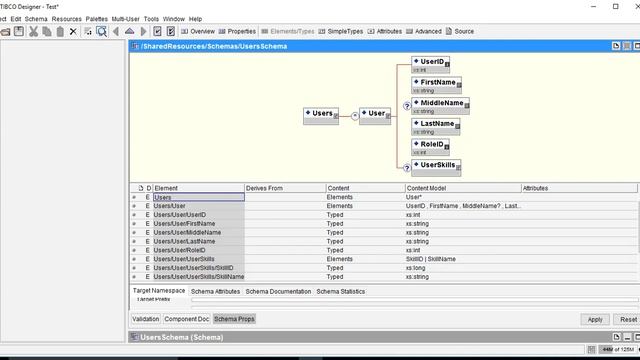This screenshot has height=360, width=640.
Task: Click the corner icon on Users node
Action: pyautogui.click(x=336, y=116)
